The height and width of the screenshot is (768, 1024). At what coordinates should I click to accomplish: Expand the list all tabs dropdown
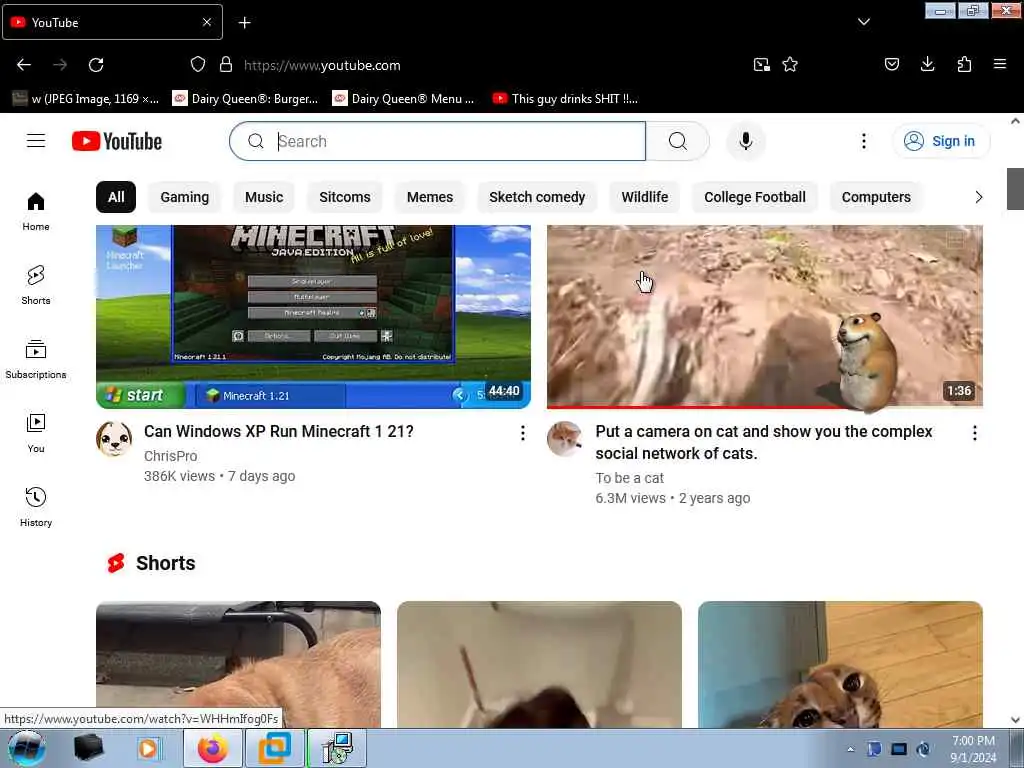(863, 22)
